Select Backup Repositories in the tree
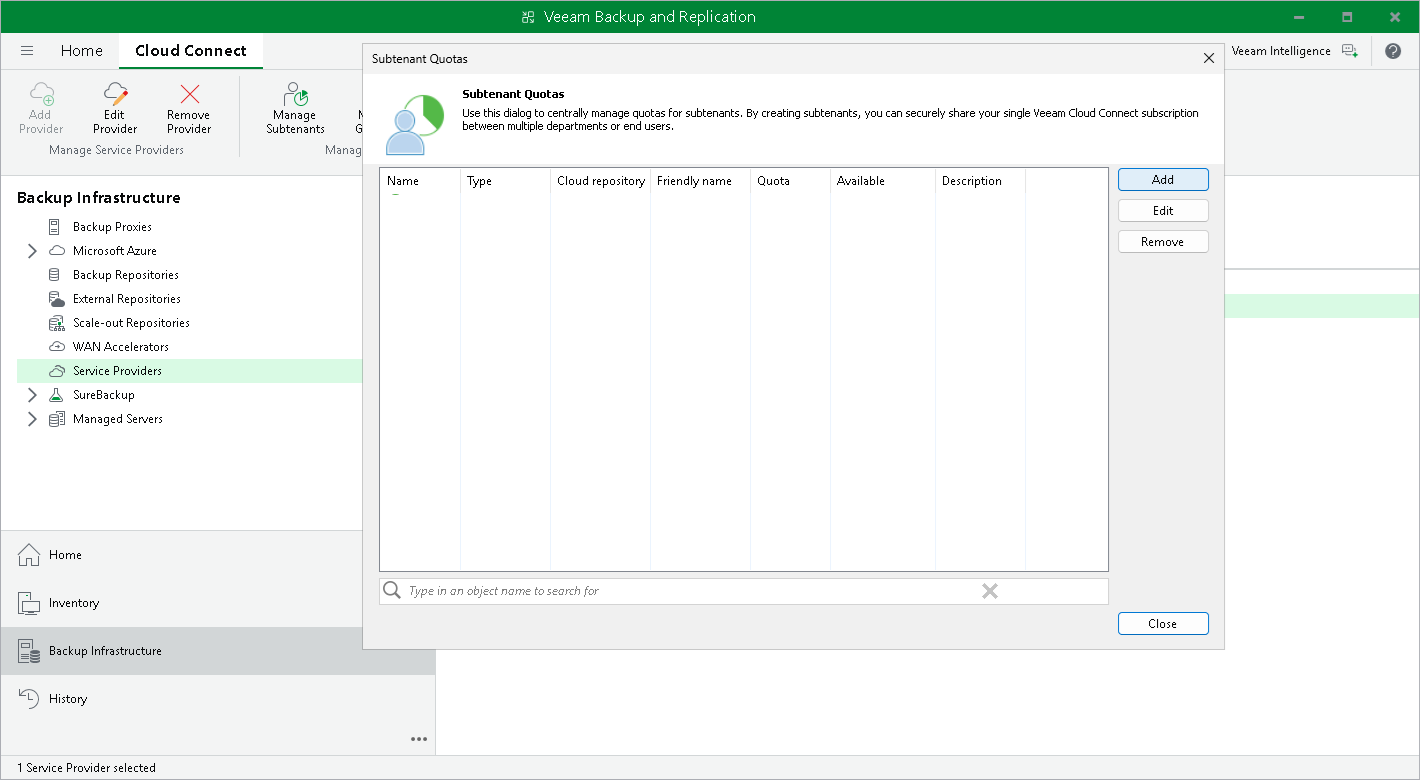 126,275
